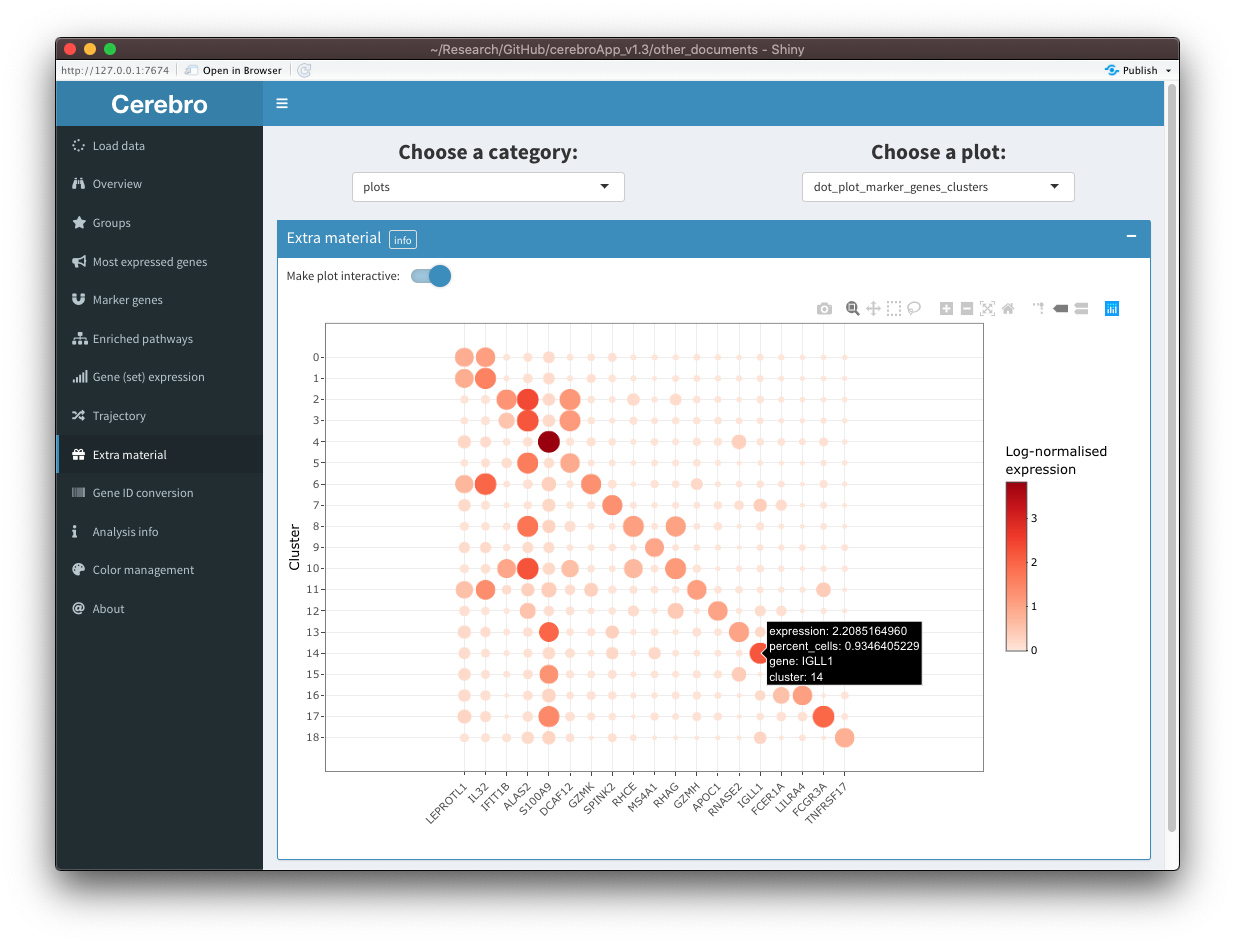
Task: Open the Choose a category dropdown
Action: tap(488, 187)
